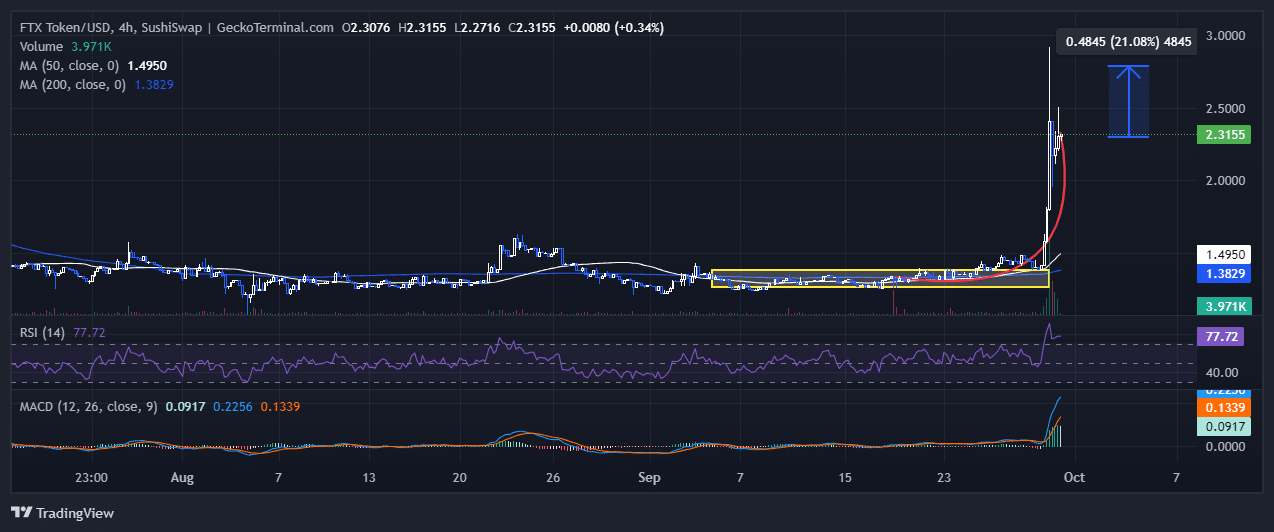Click the orange 0.1339 MACD axis label
The image size is (1274, 532).
[x=1223, y=407]
